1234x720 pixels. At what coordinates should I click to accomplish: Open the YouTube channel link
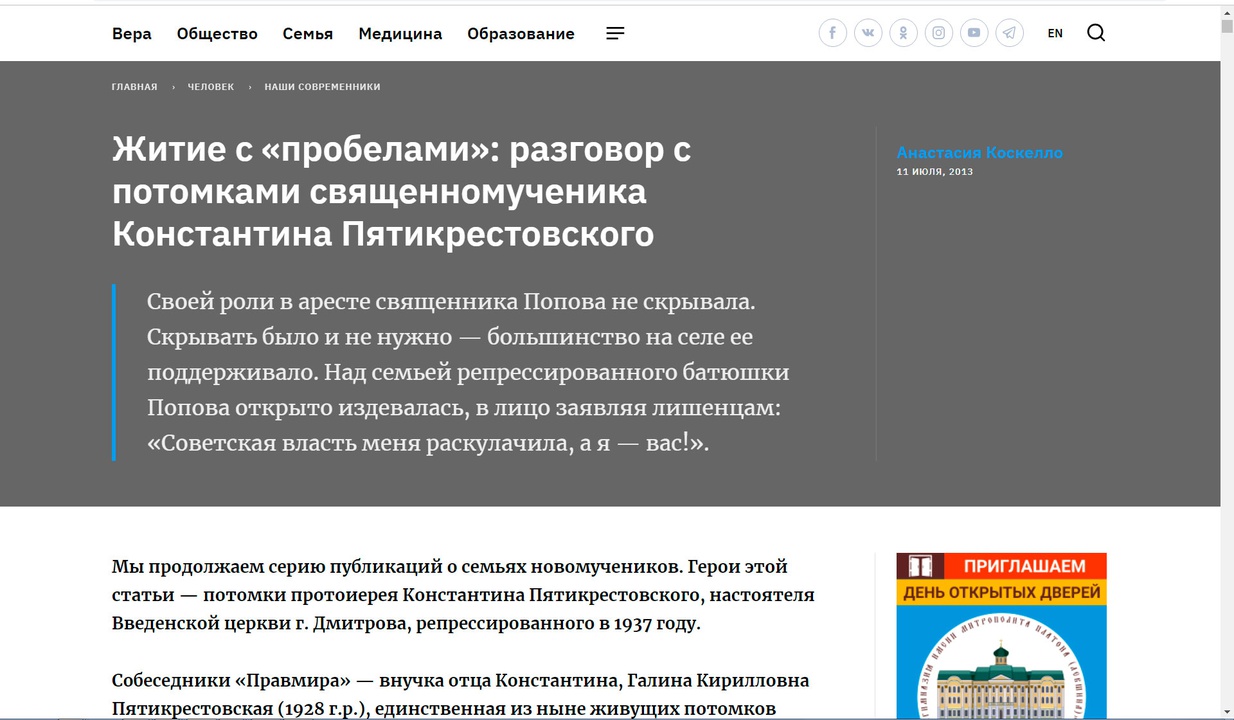pyautogui.click(x=974, y=33)
